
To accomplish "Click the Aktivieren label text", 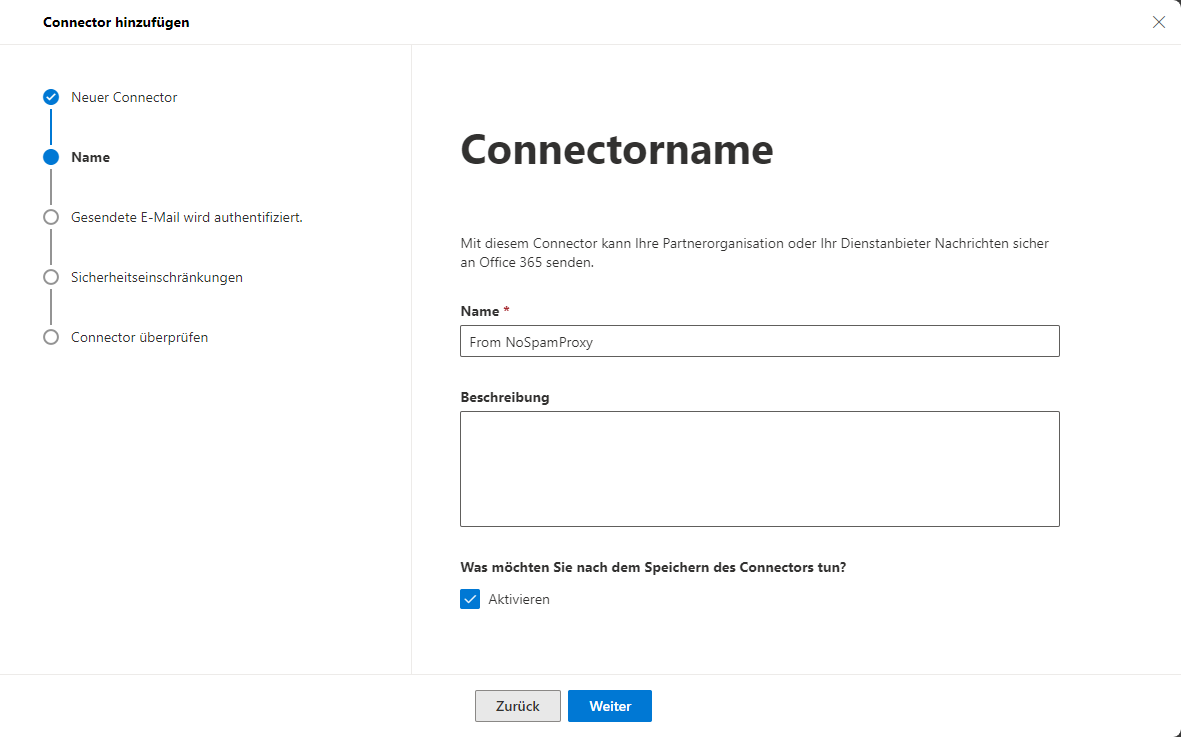I will [519, 599].
